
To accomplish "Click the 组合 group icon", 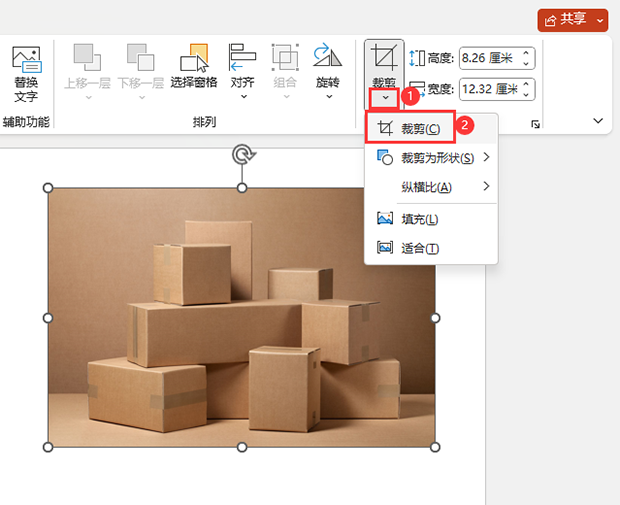I will click(x=285, y=57).
